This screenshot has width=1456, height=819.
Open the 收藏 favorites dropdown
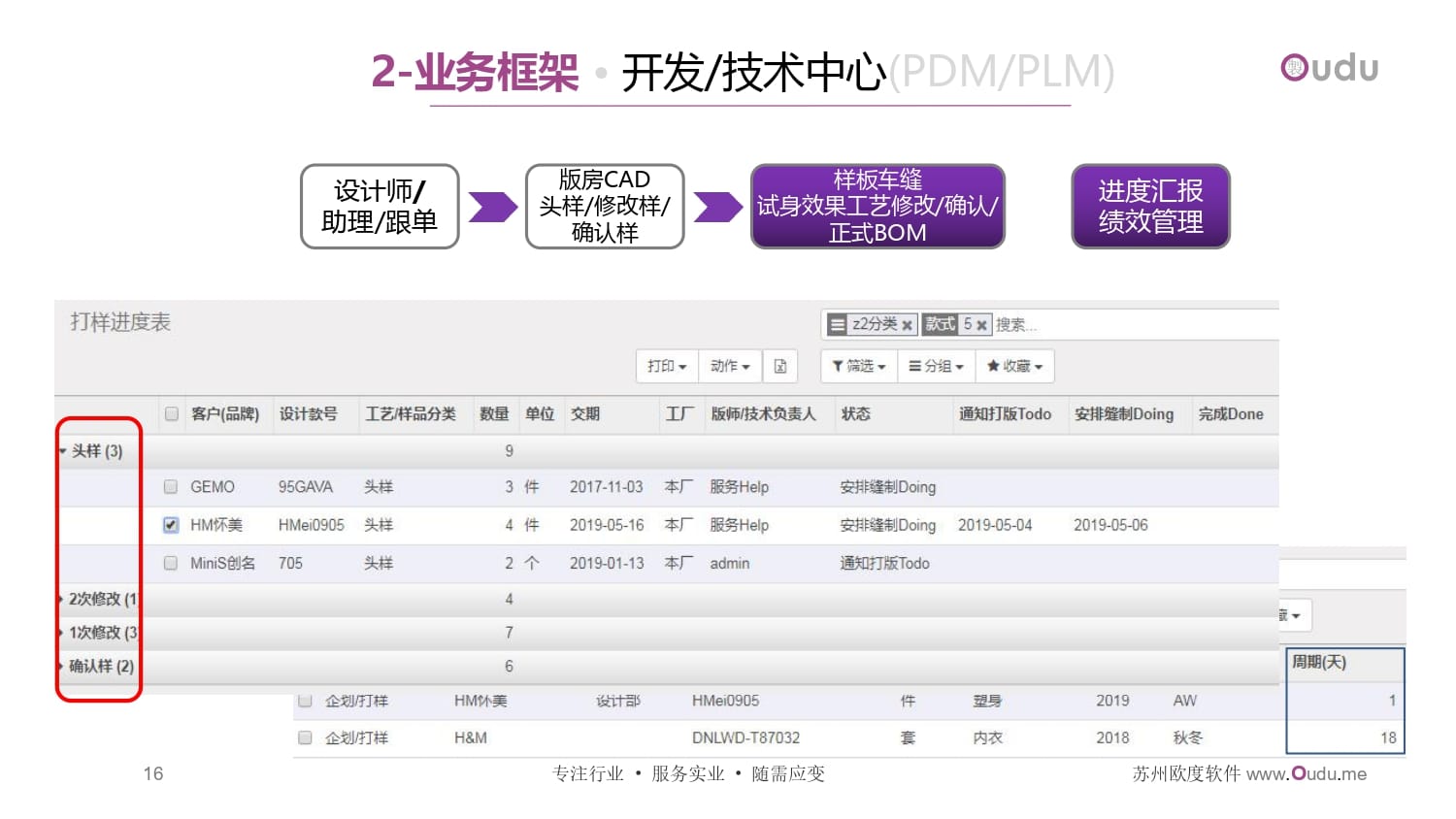pos(1014,366)
